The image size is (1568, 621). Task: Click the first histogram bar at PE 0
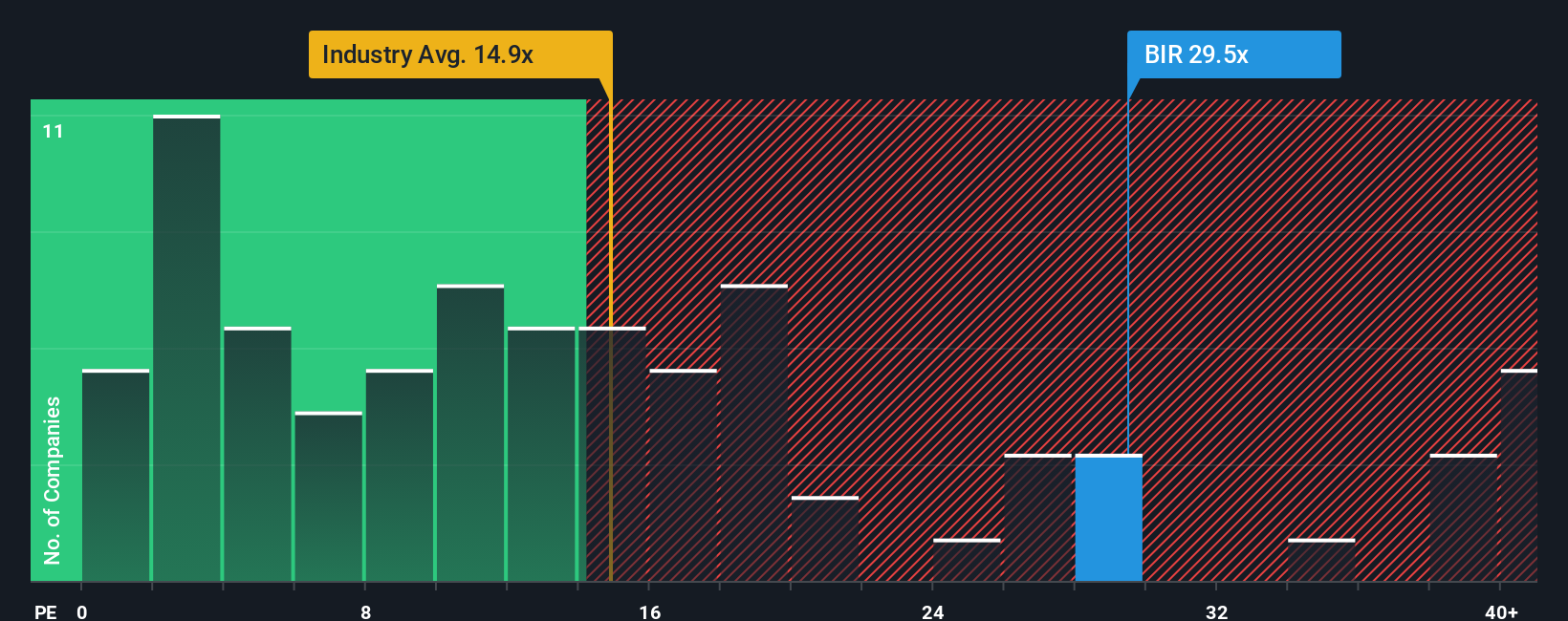116,475
